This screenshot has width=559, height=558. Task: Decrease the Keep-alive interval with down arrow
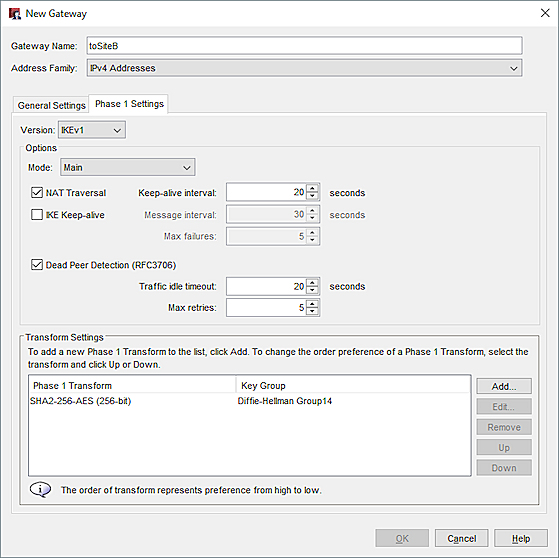click(312, 196)
